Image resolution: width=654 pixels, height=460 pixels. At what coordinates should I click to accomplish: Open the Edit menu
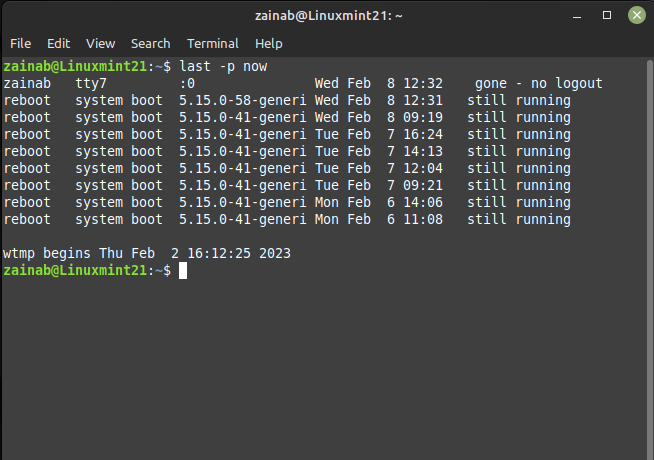pos(58,43)
